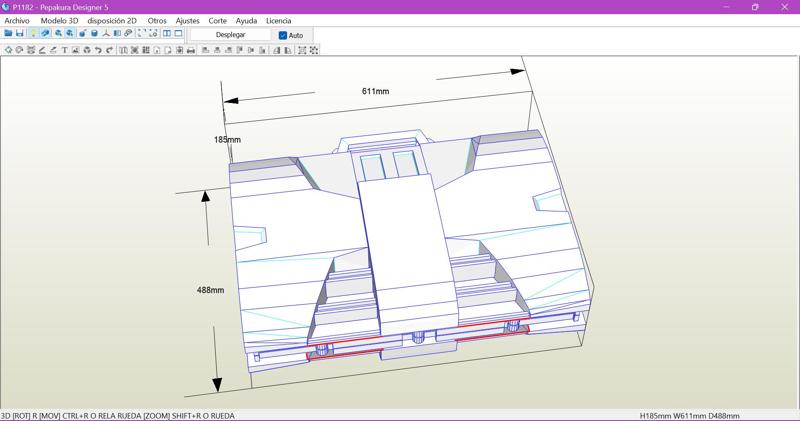
Task: Expand the Corte menu
Action: click(217, 20)
